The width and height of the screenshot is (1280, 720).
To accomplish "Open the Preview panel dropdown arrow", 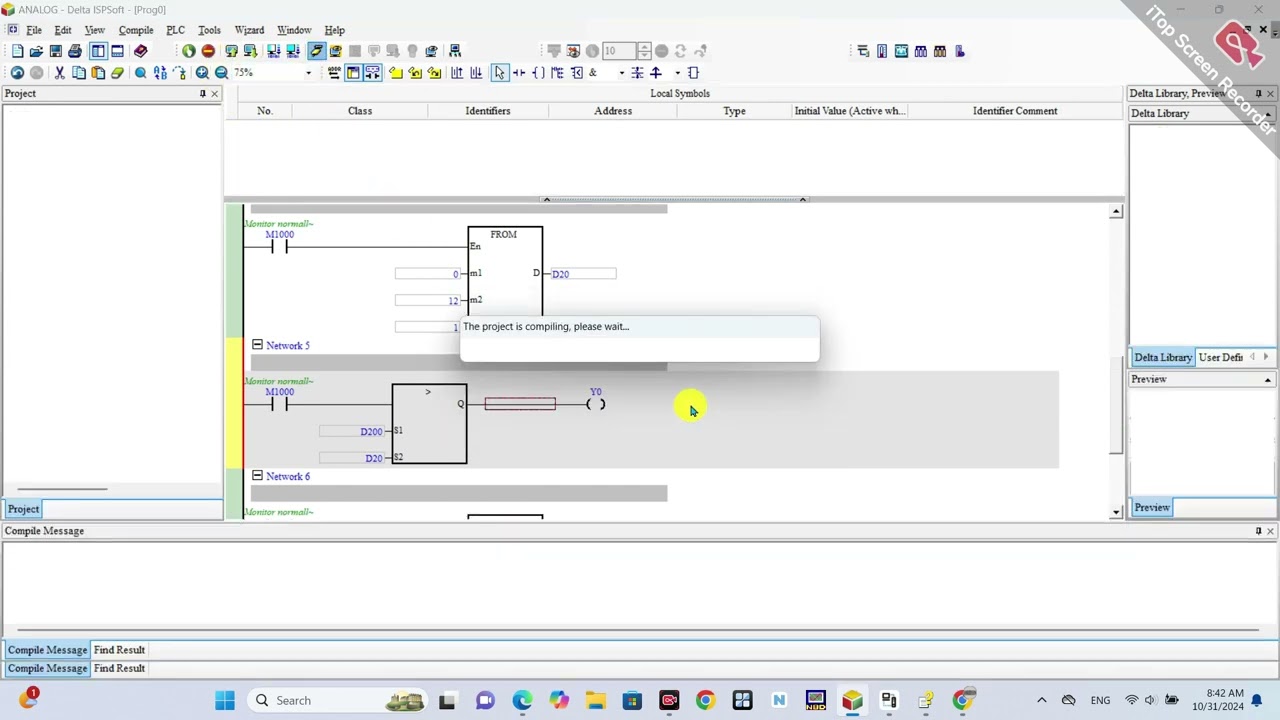I will pos(1267,380).
